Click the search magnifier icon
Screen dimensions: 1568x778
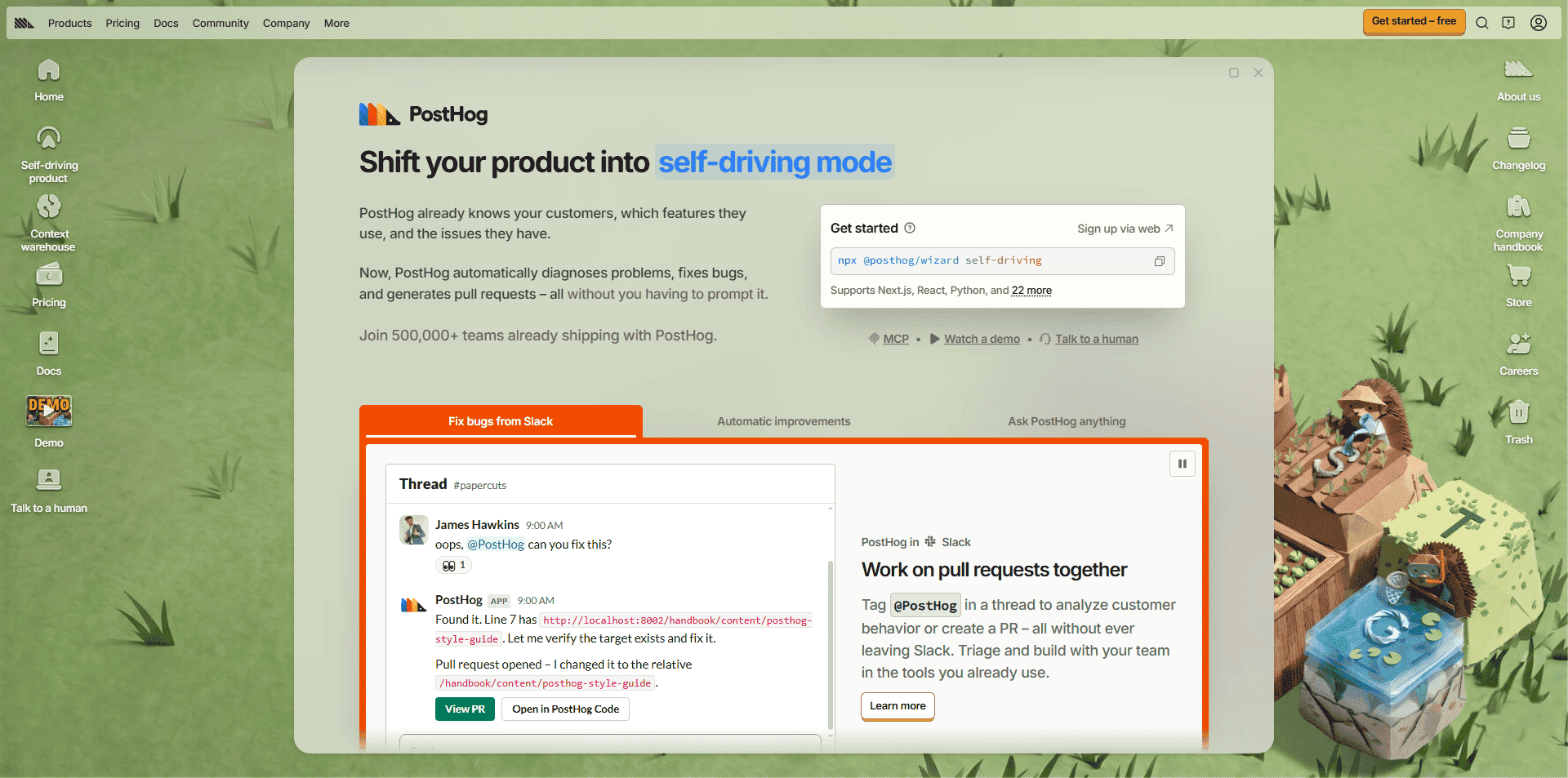1481,23
